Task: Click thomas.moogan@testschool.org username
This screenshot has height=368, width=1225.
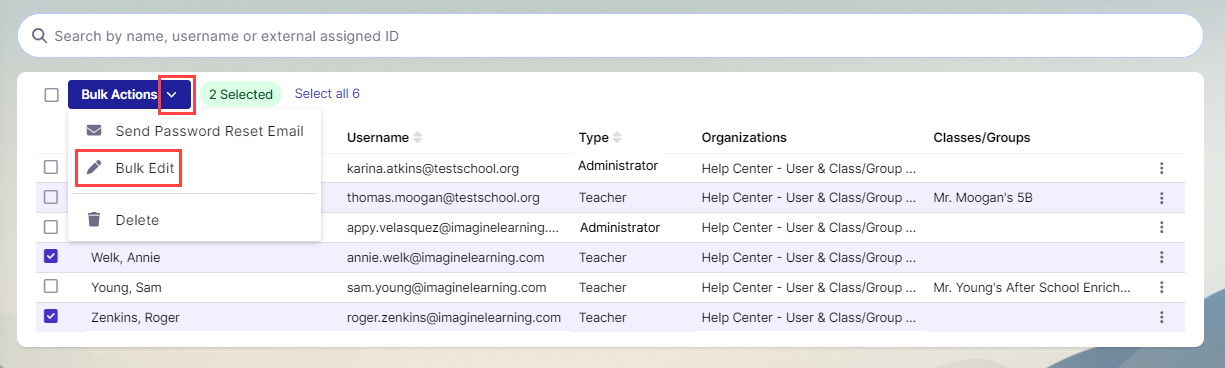Action: [x=443, y=198]
